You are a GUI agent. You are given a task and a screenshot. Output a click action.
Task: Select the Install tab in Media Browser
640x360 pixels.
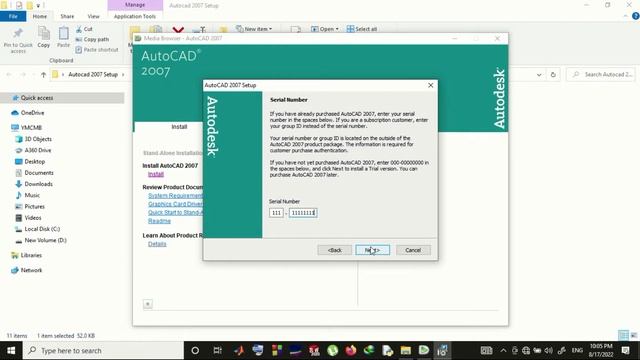pyautogui.click(x=179, y=127)
